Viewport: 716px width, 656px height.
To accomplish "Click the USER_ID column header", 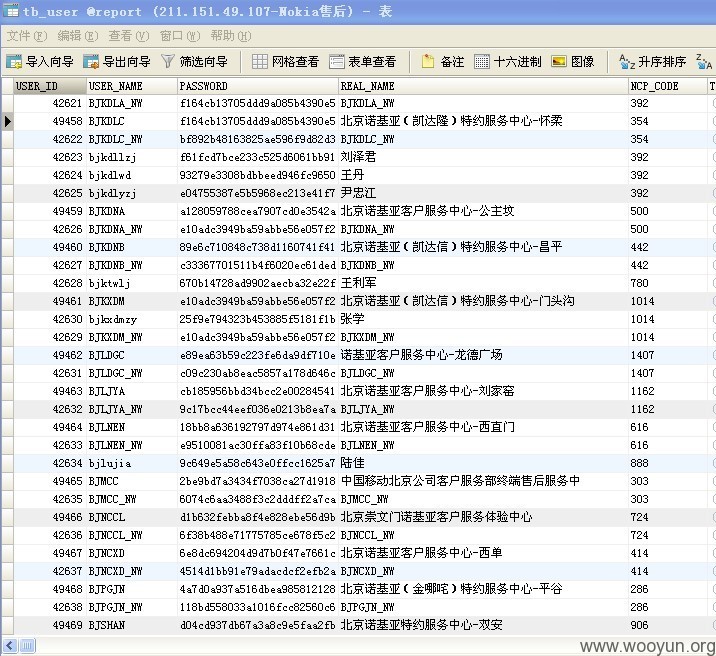I will (x=50, y=86).
